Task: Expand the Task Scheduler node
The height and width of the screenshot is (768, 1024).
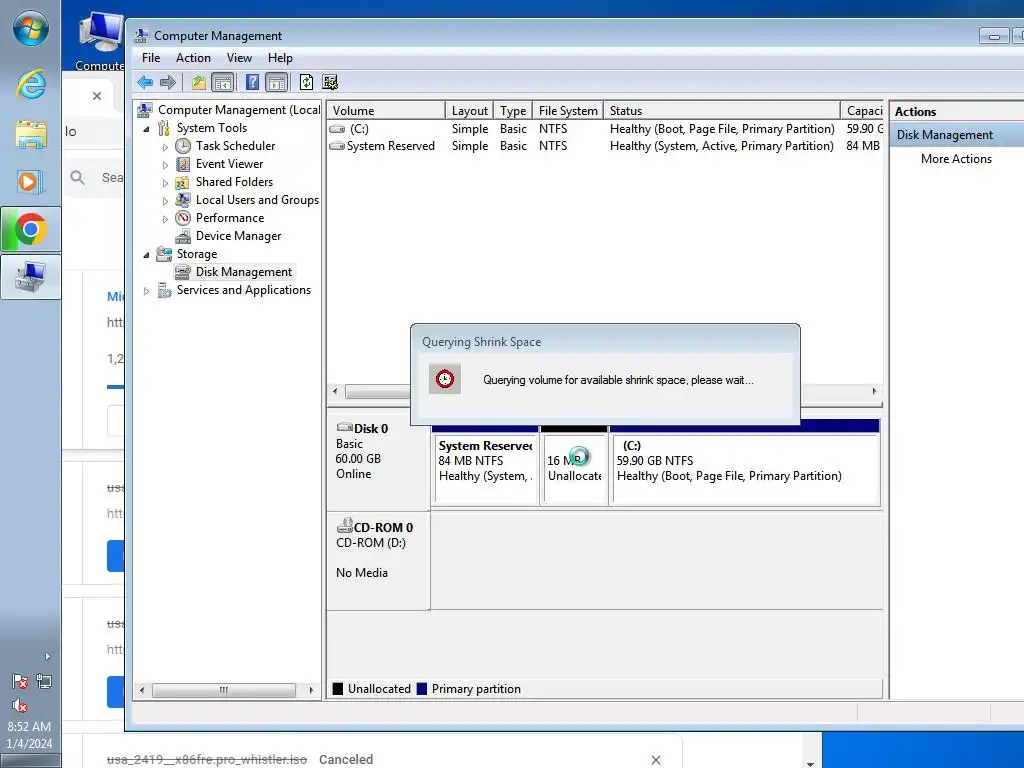Action: [x=165, y=147]
